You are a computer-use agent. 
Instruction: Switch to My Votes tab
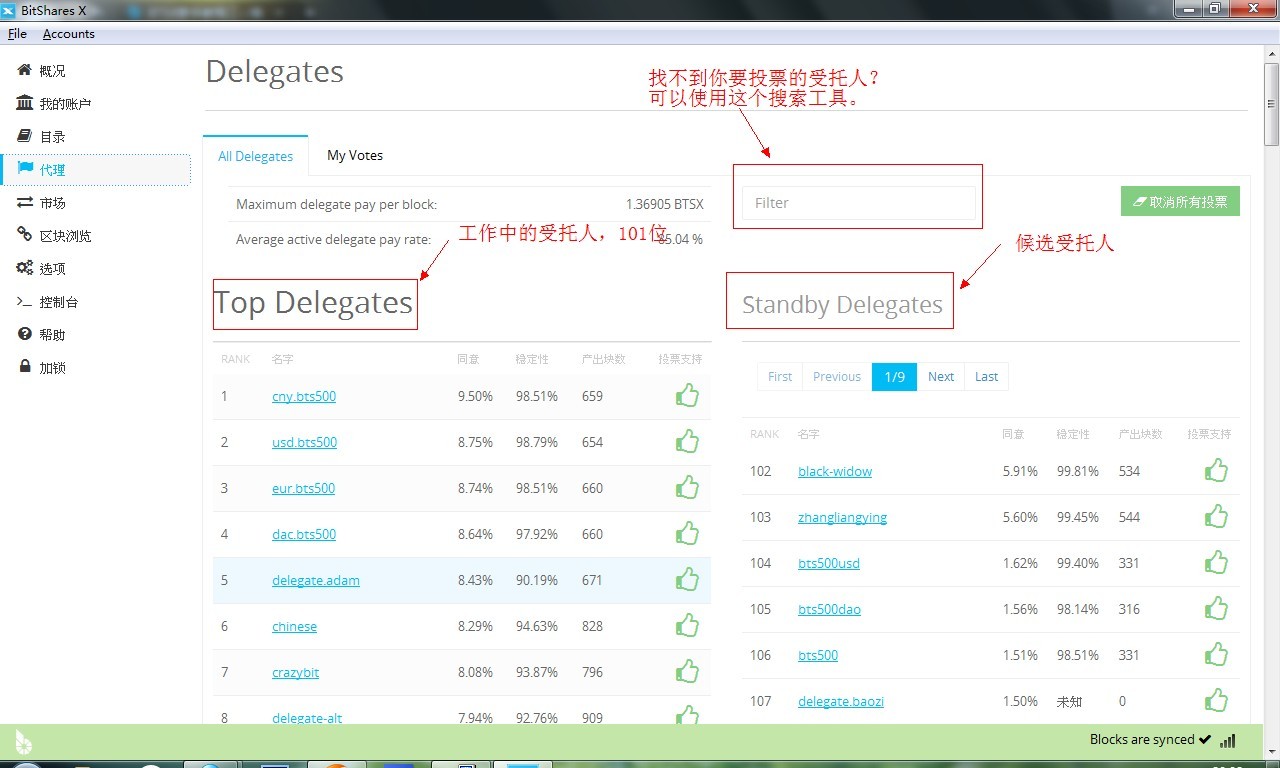click(355, 155)
